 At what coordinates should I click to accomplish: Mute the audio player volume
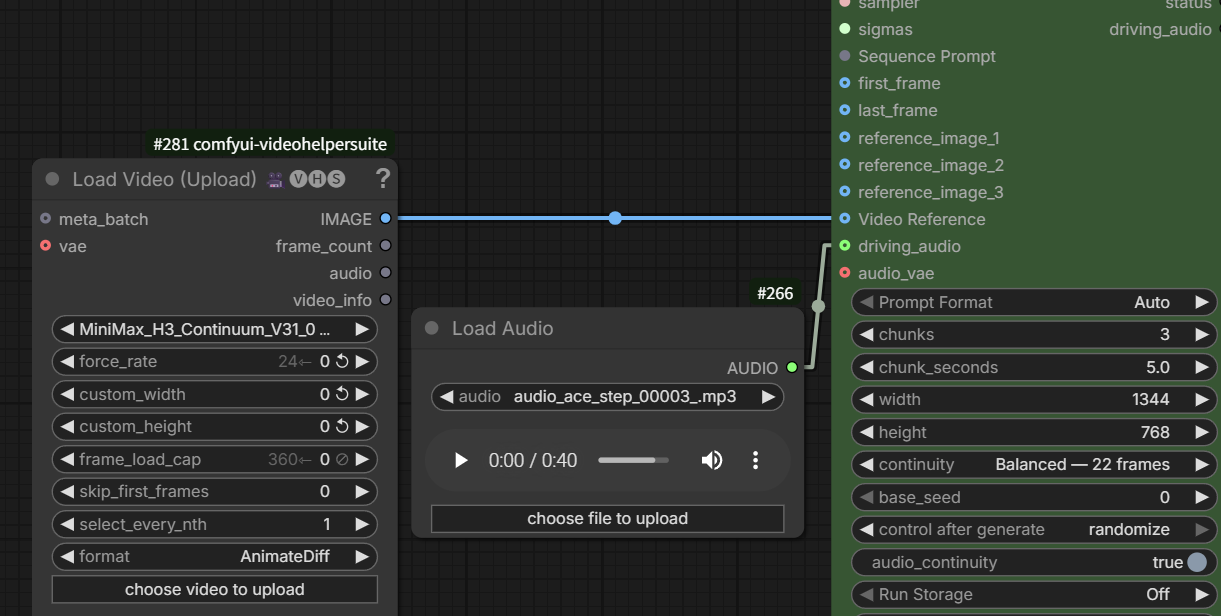tap(711, 460)
